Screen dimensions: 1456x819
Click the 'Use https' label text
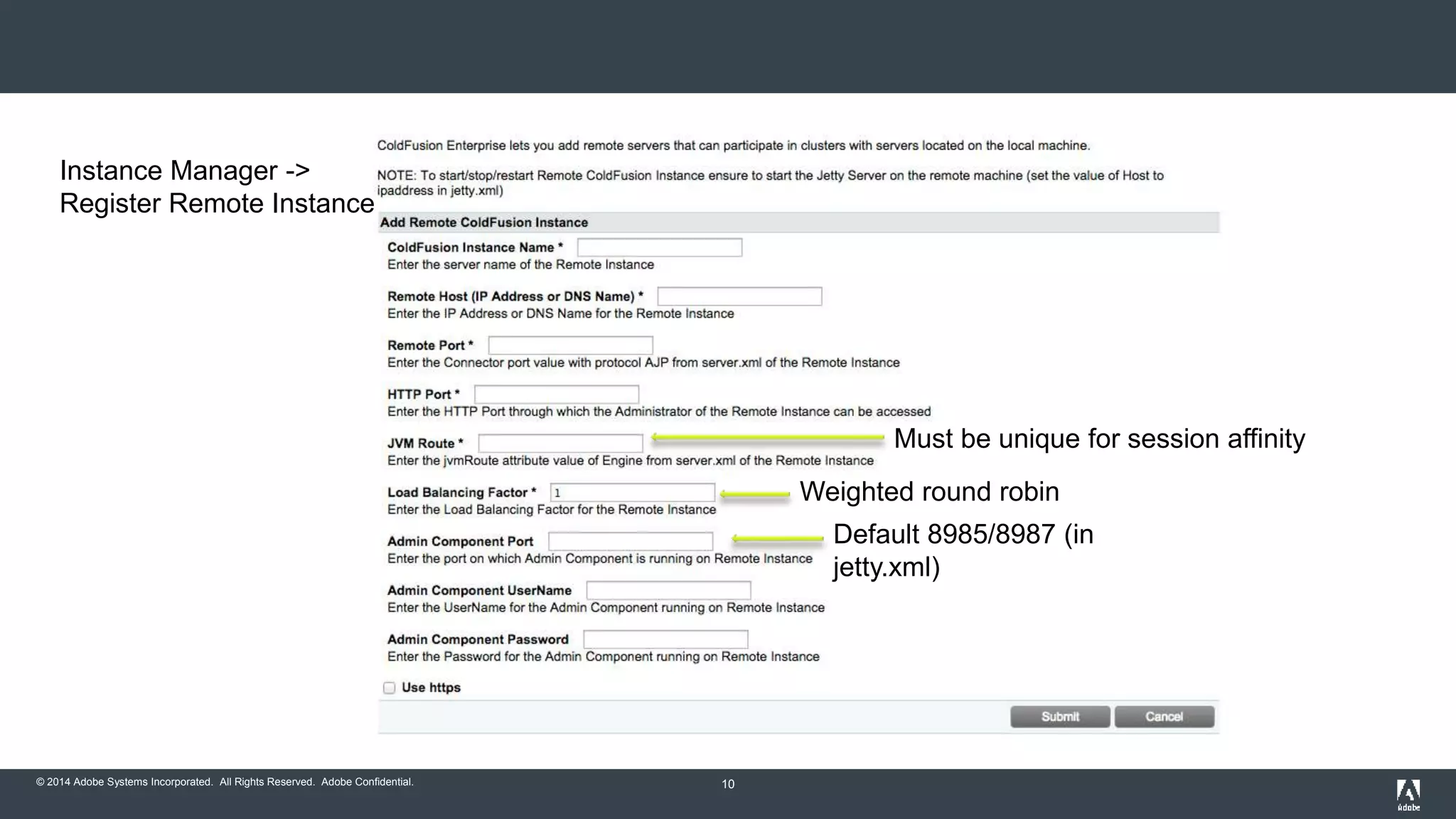431,687
